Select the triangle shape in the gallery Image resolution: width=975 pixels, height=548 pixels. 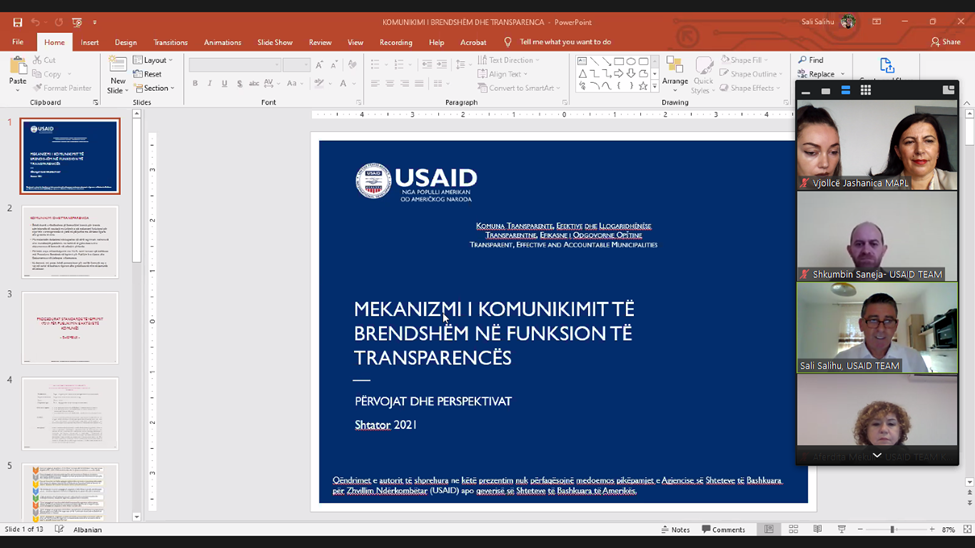point(582,73)
